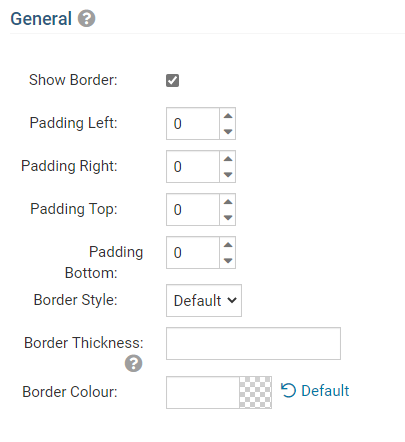Decrease Padding Top with down arrow

coord(228,217)
